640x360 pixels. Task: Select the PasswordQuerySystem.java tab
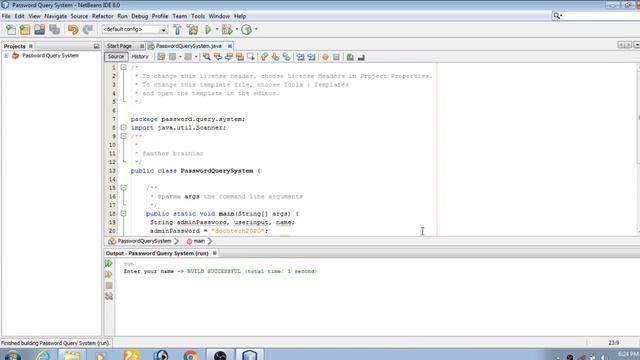click(188, 46)
